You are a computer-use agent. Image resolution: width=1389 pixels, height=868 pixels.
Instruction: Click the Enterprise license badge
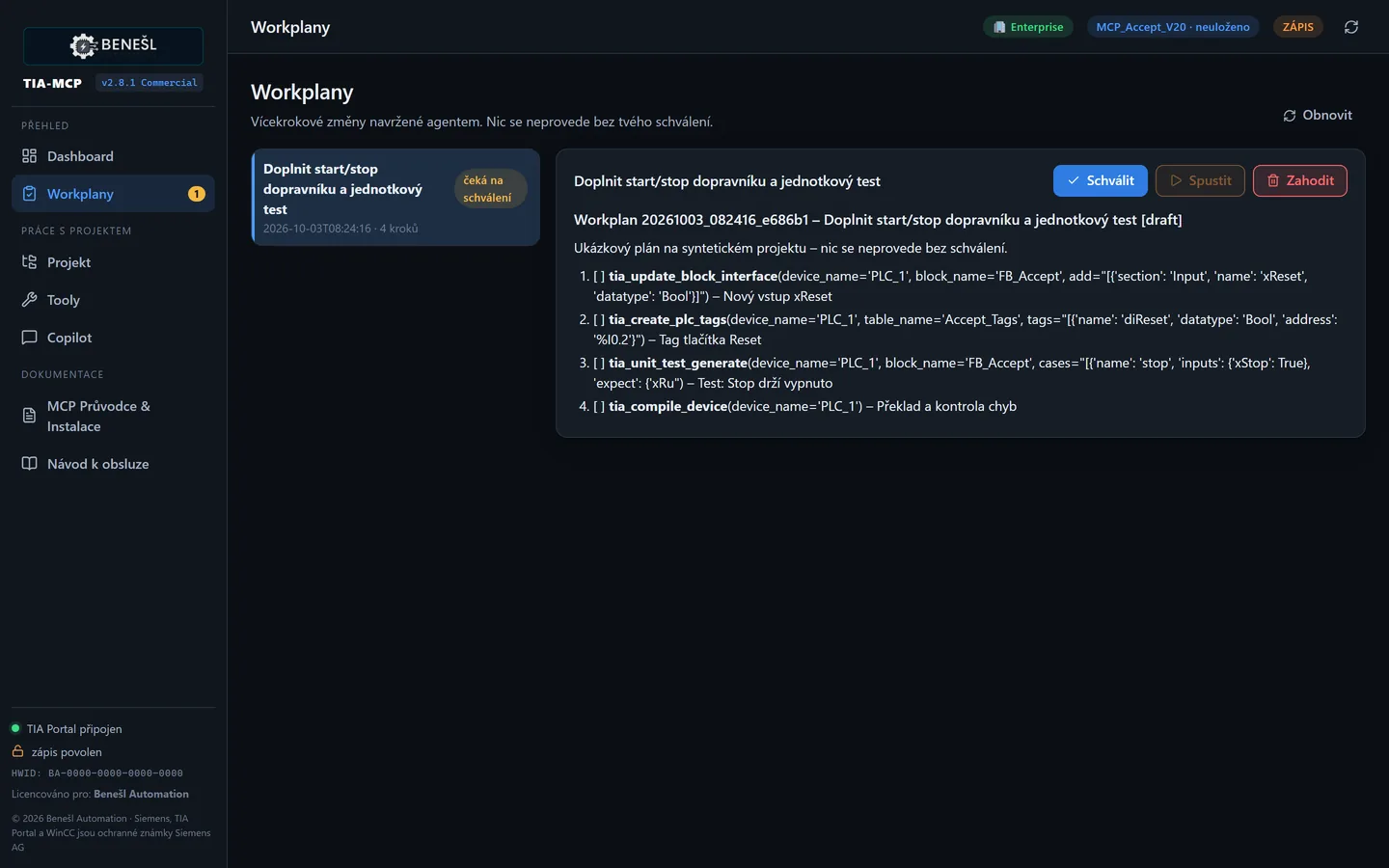(1028, 27)
